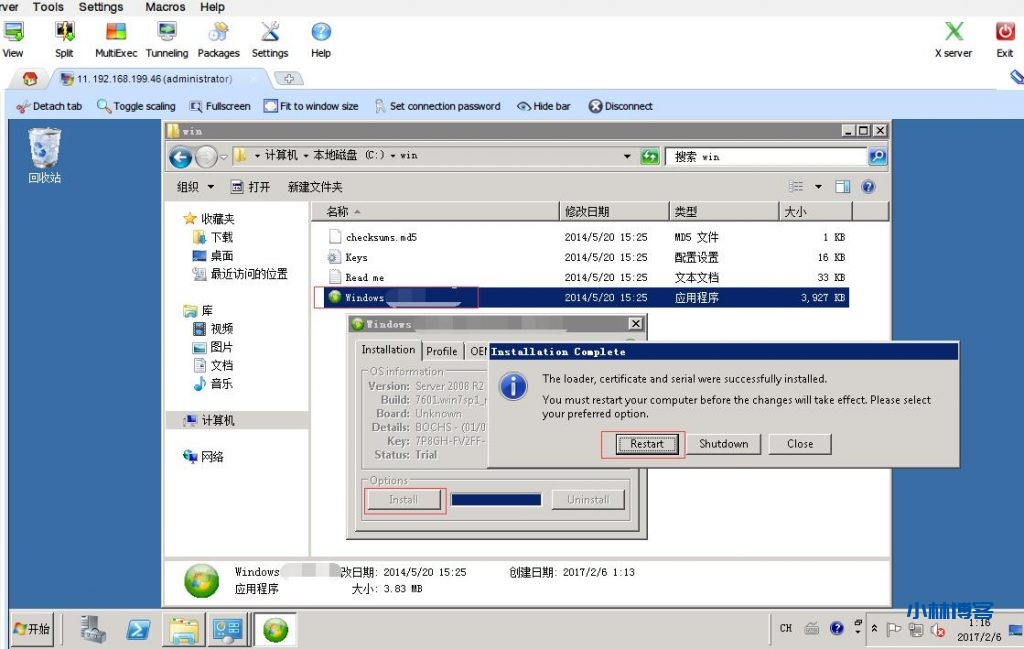Expand the view options dropdown arrow
1024x649 pixels.
818,187
